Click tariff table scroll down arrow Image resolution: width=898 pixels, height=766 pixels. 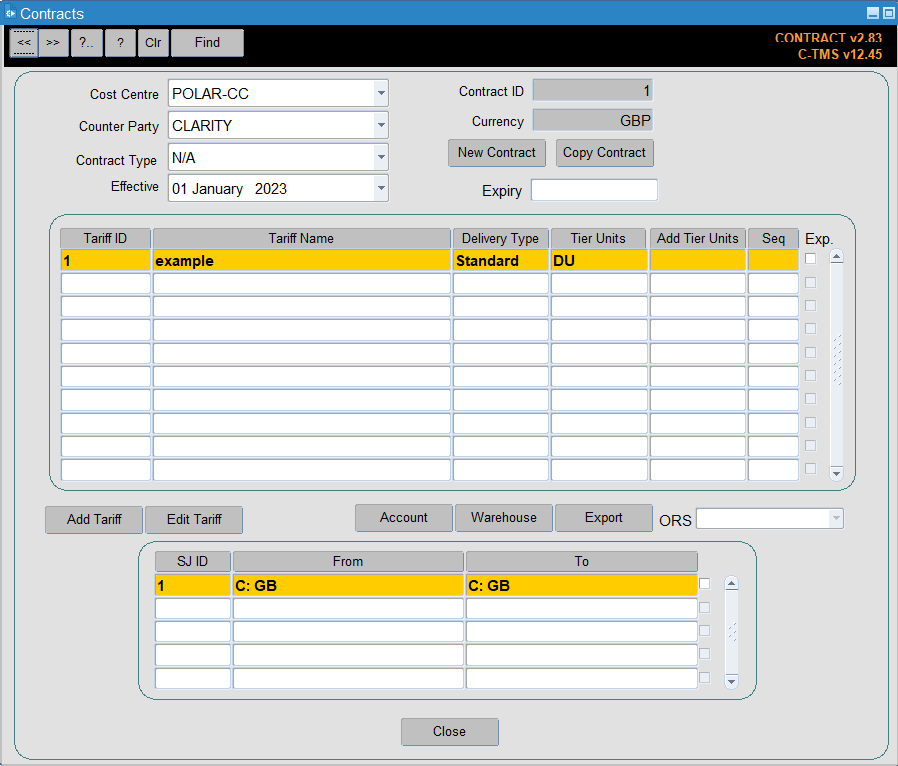click(837, 473)
